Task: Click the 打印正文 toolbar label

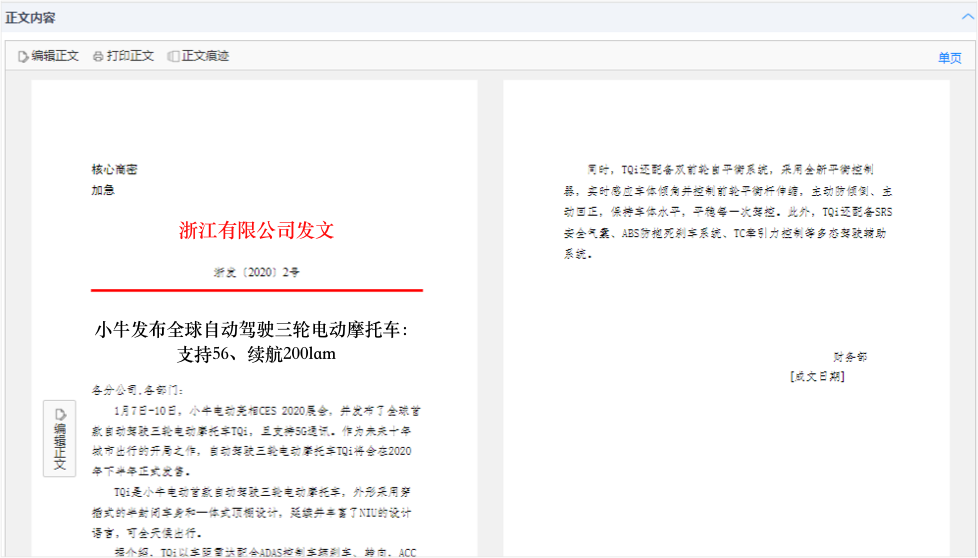Action: coord(130,57)
